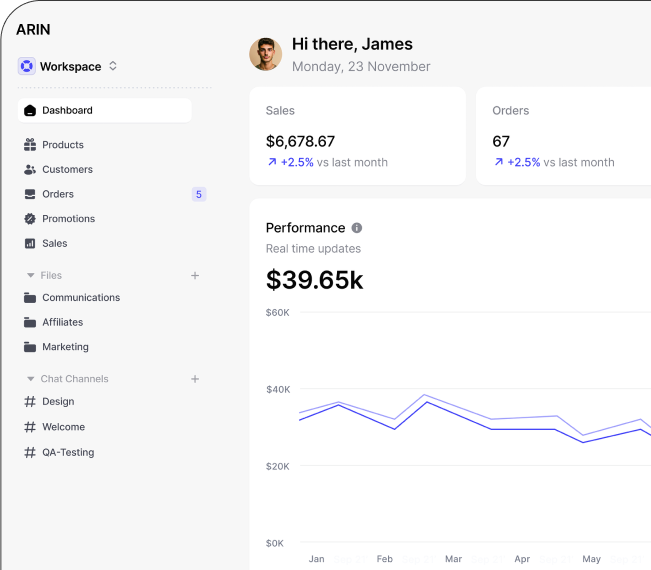Screen dimensions: 651x570
Task: Click the Affiliates folder icon
Action: [30, 322]
